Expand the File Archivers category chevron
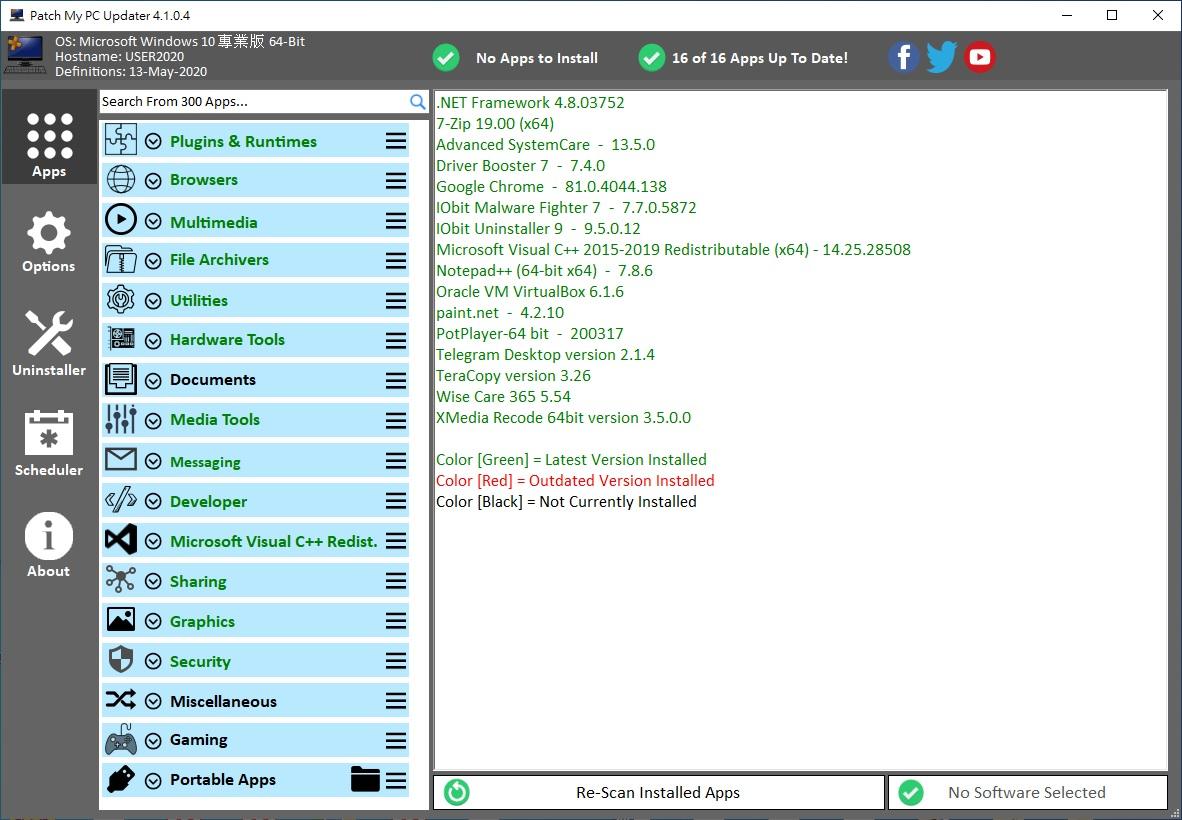 [x=153, y=261]
